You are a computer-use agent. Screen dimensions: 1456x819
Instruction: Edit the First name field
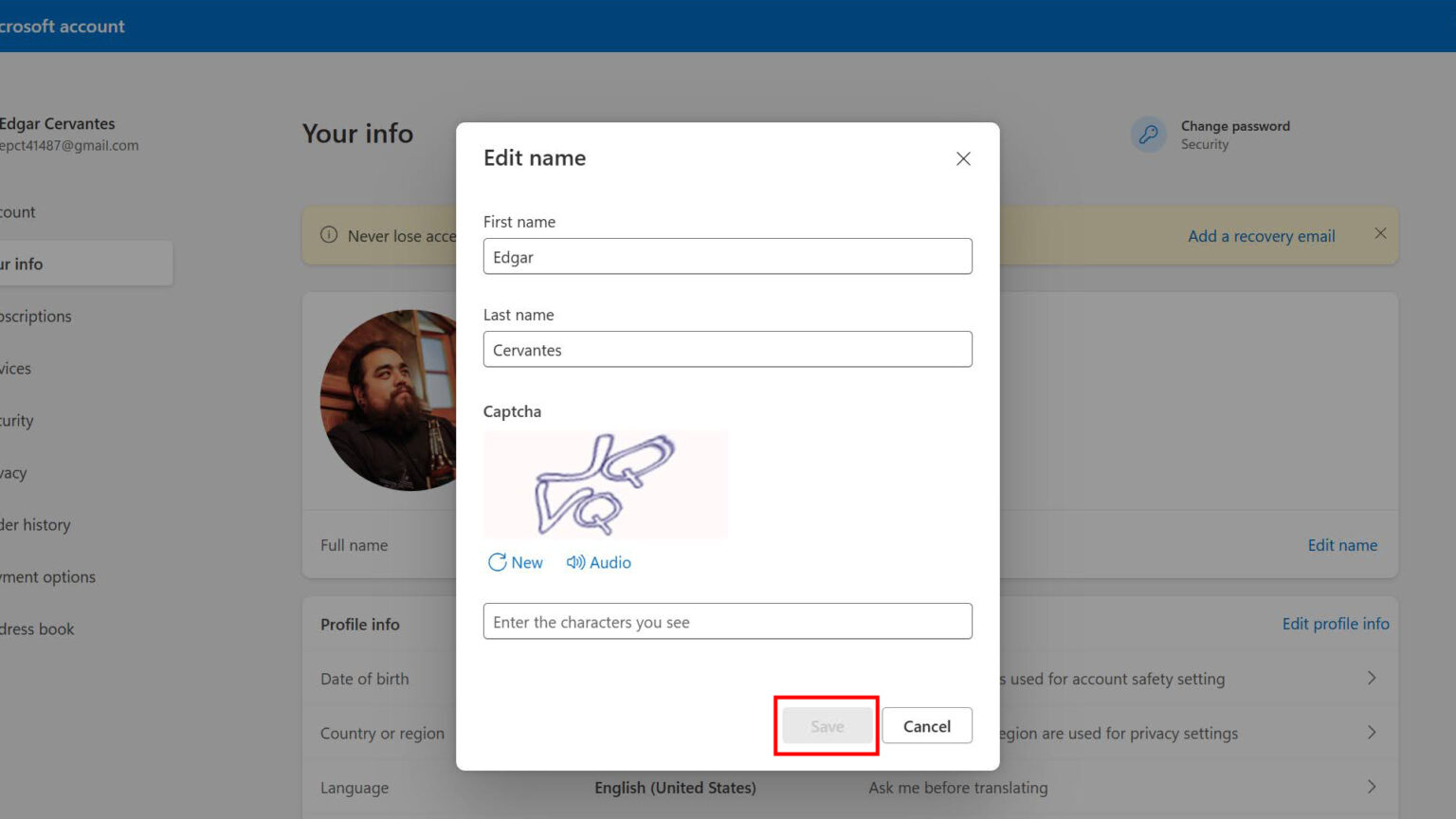tap(727, 256)
